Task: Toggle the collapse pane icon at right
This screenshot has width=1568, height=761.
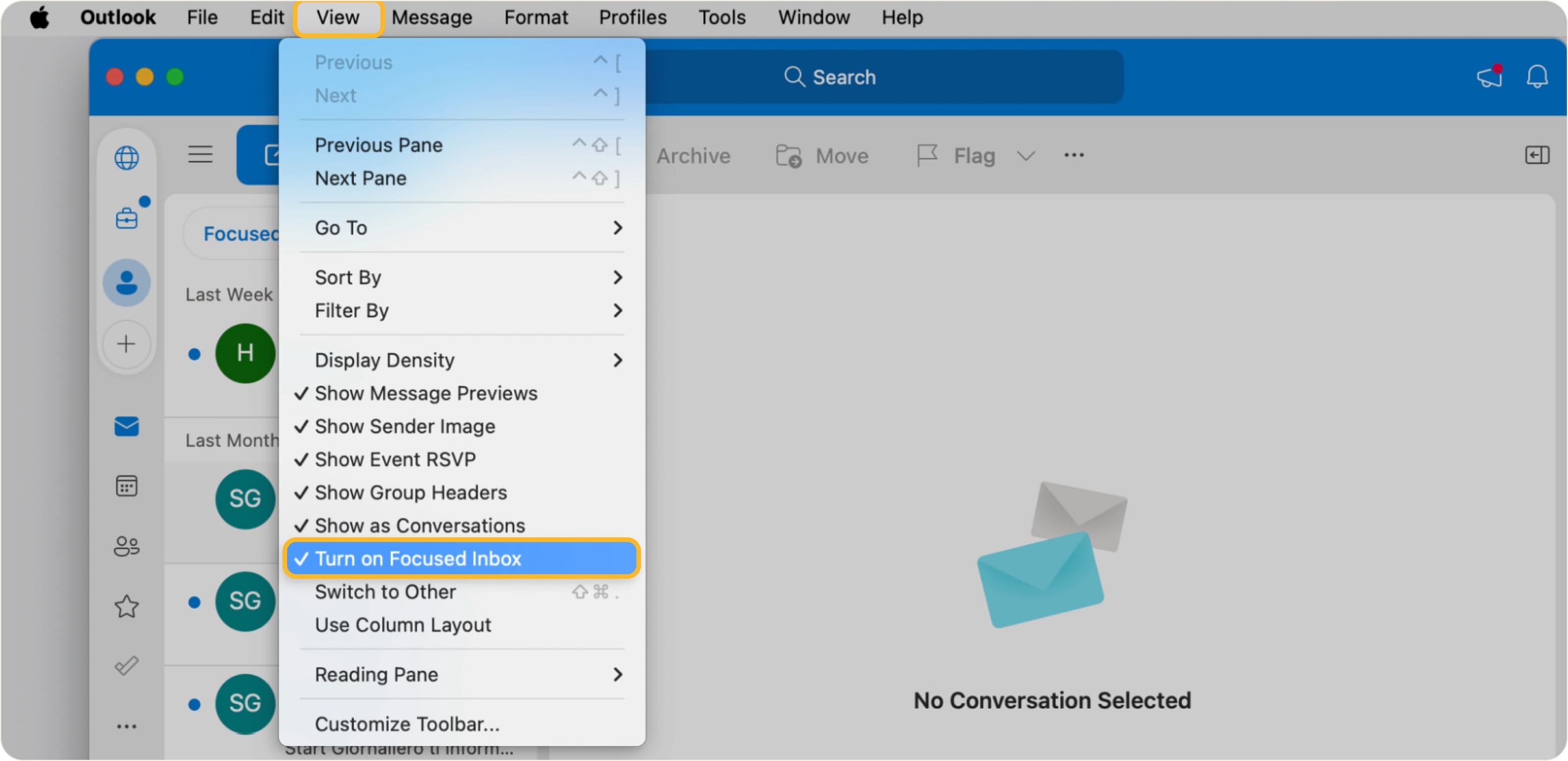Action: point(1536,155)
